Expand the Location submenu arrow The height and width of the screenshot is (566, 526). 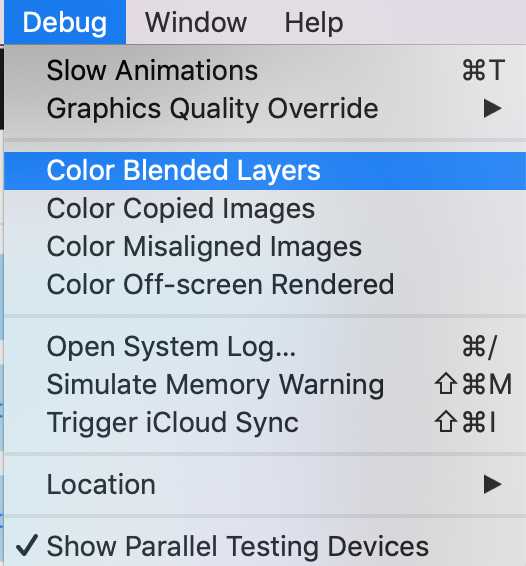point(493,484)
